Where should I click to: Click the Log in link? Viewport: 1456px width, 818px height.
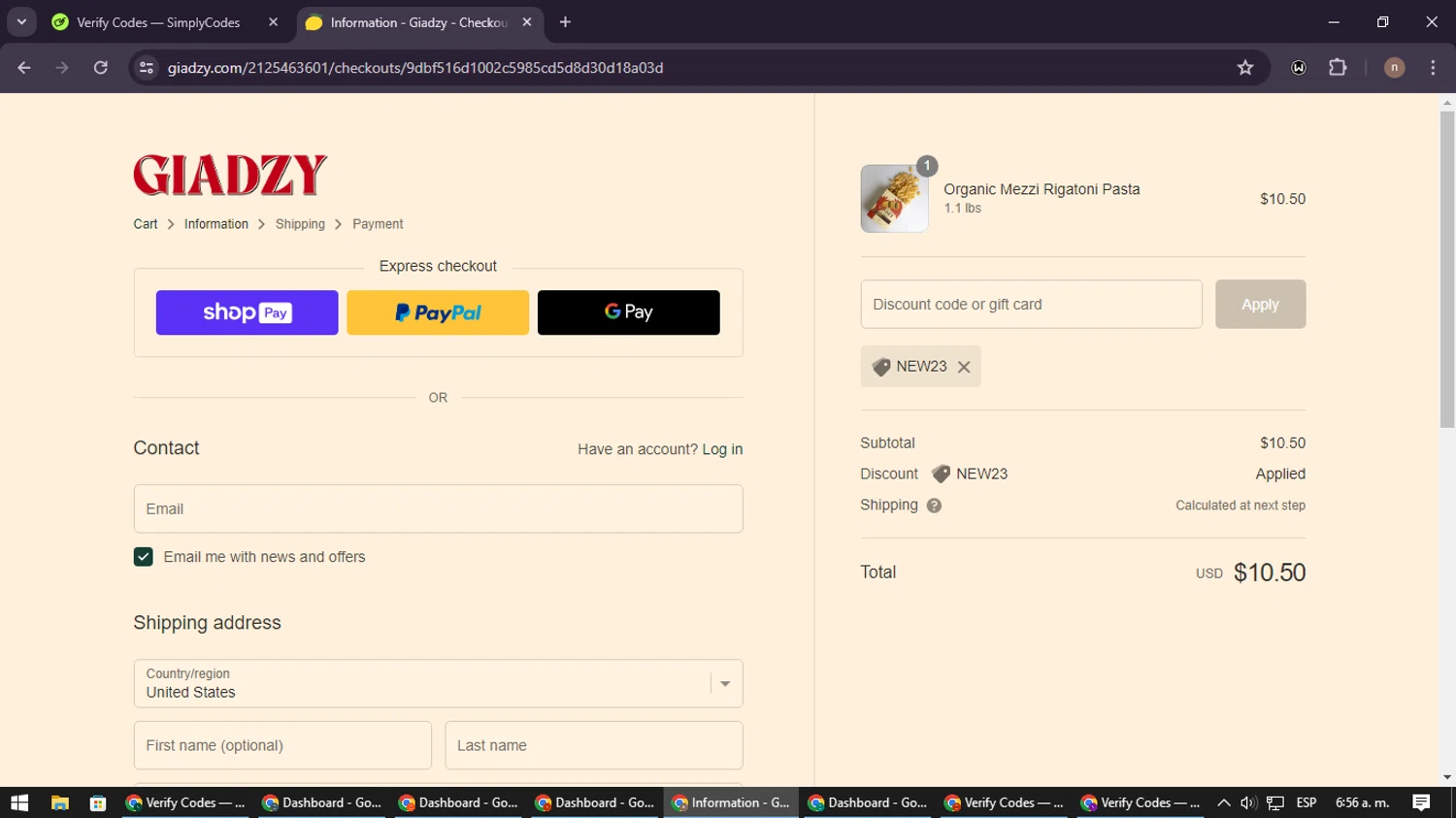point(722,449)
